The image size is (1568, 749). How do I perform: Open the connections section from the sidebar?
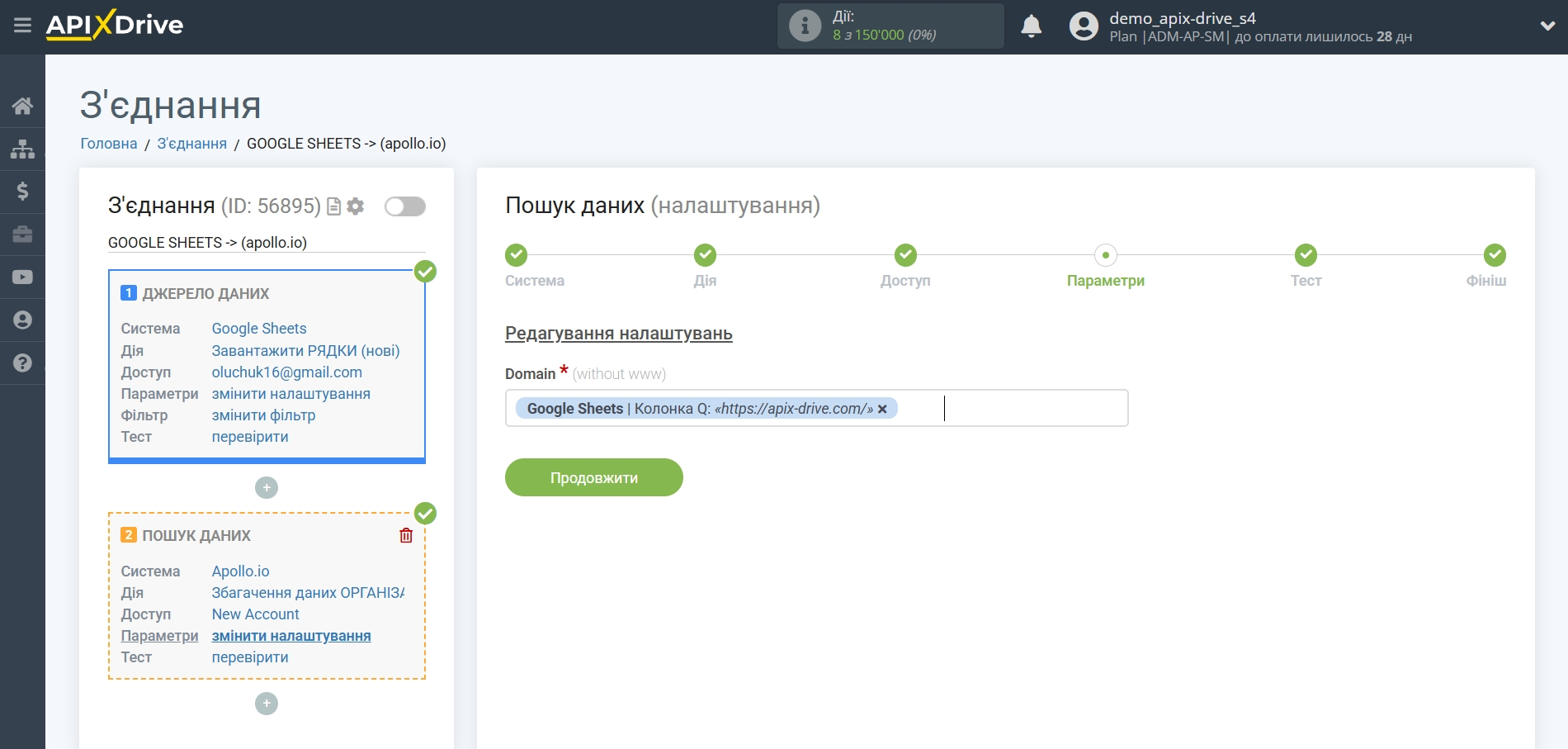[22, 149]
